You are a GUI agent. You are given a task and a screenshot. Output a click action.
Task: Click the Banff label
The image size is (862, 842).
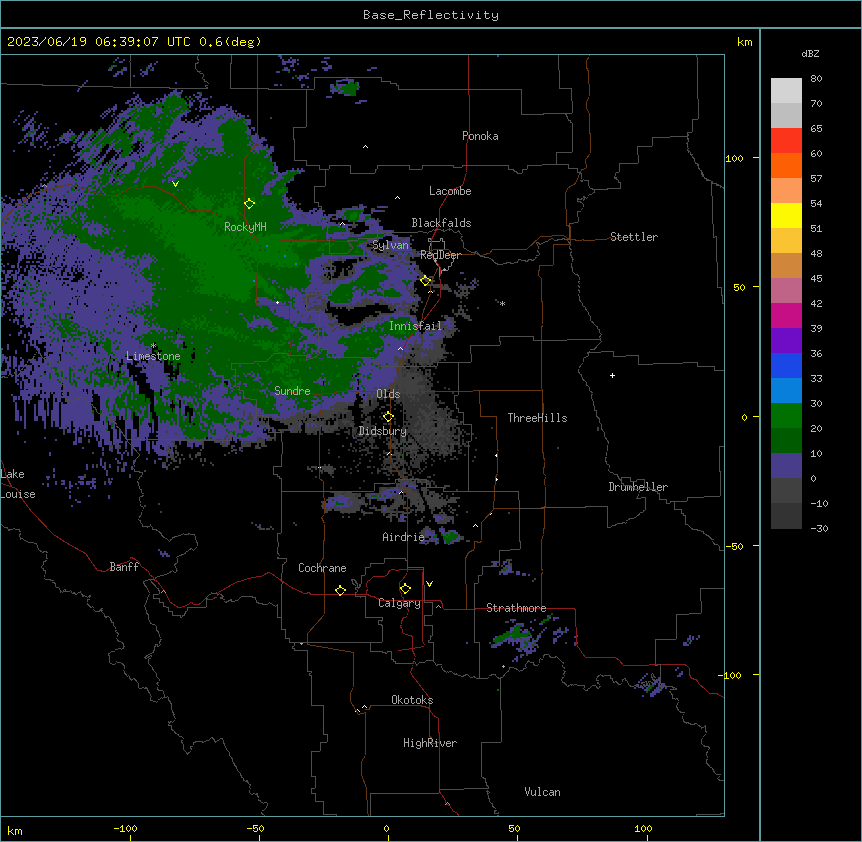coord(124,567)
